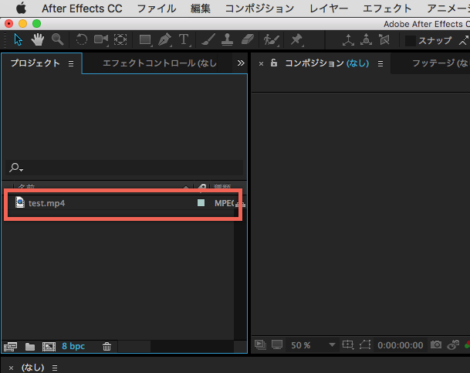Select the Pen tool
Screen dimensions: 470x373
click(x=164, y=40)
